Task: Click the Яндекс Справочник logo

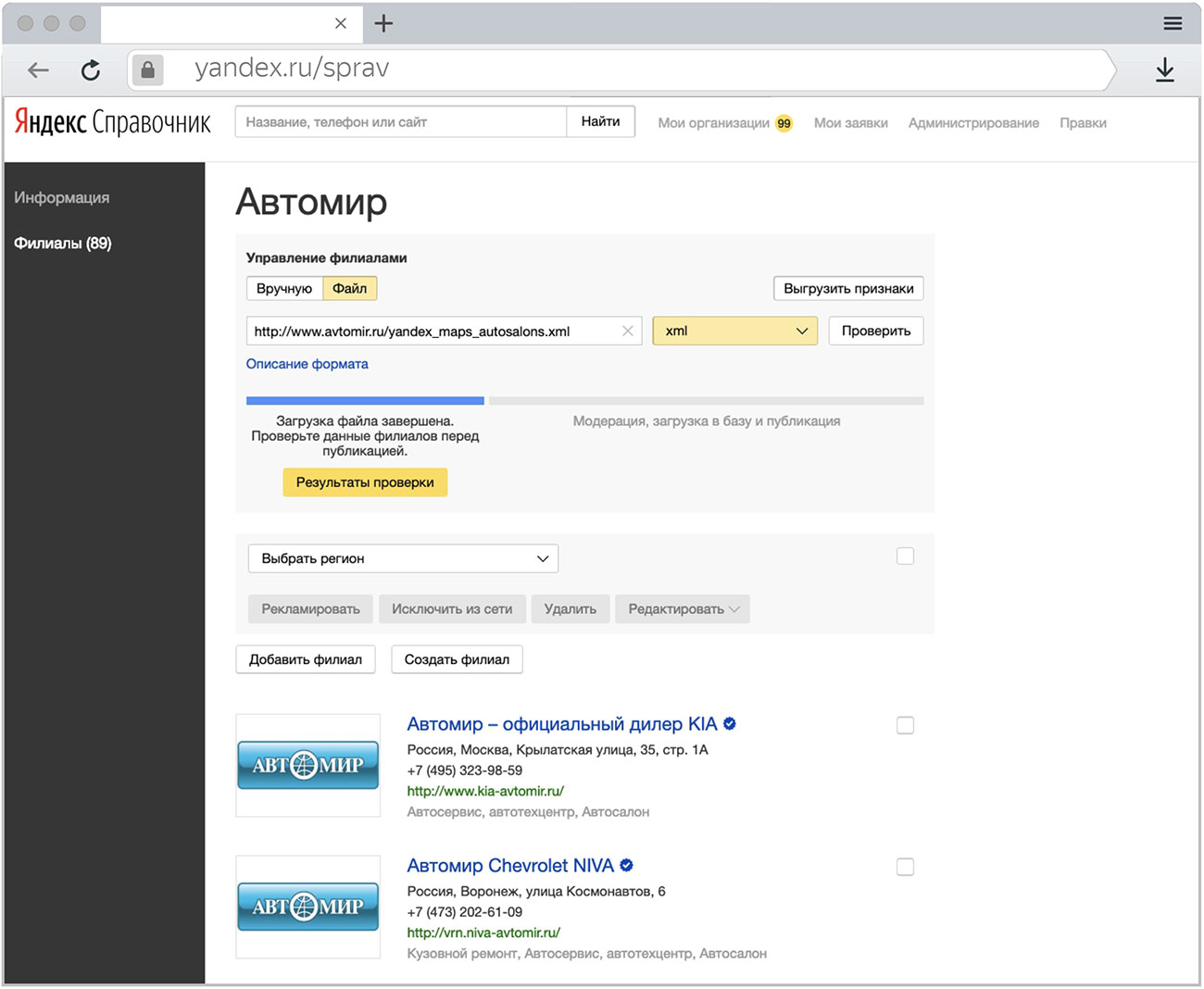Action: (x=113, y=122)
